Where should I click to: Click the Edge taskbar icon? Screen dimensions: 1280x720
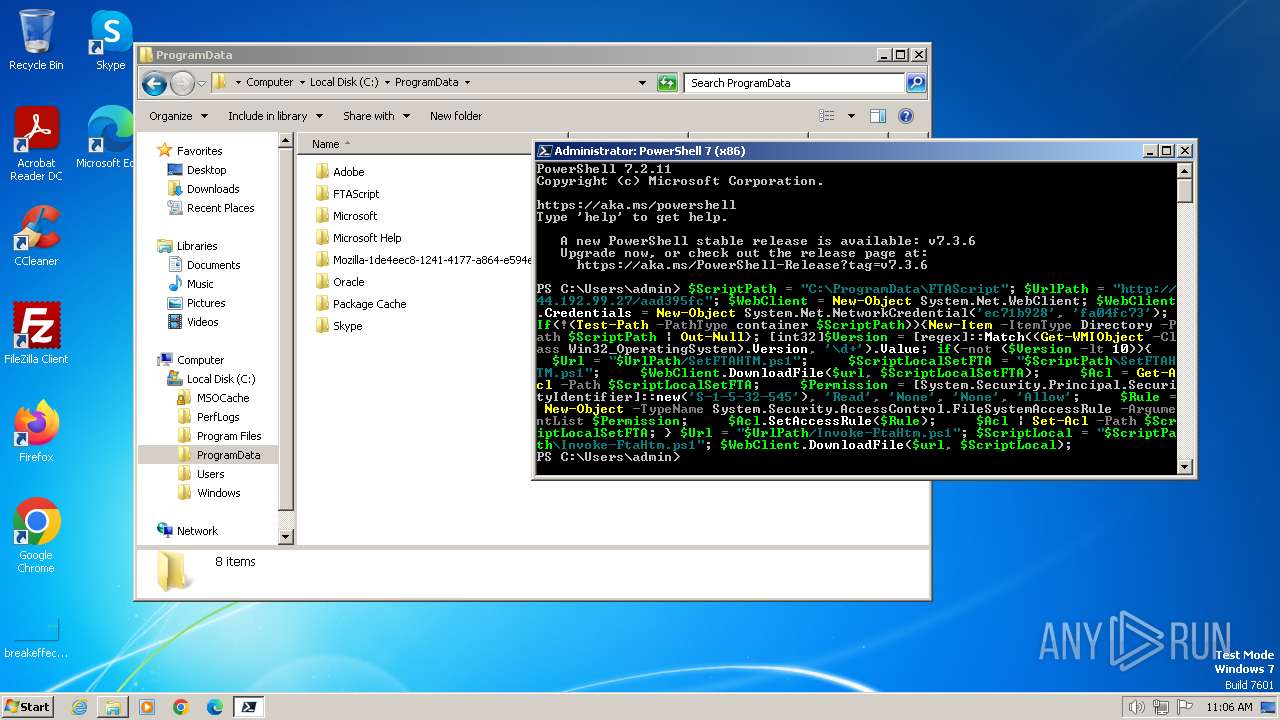point(215,707)
